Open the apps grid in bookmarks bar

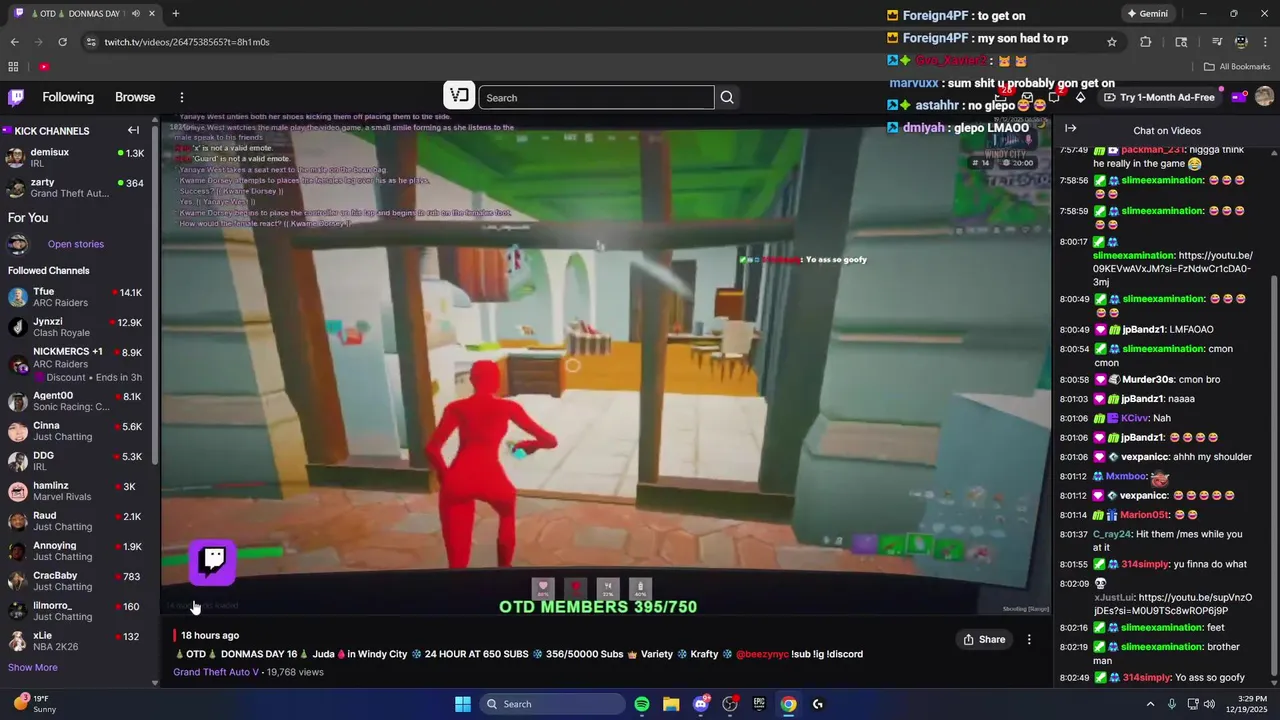[13, 67]
